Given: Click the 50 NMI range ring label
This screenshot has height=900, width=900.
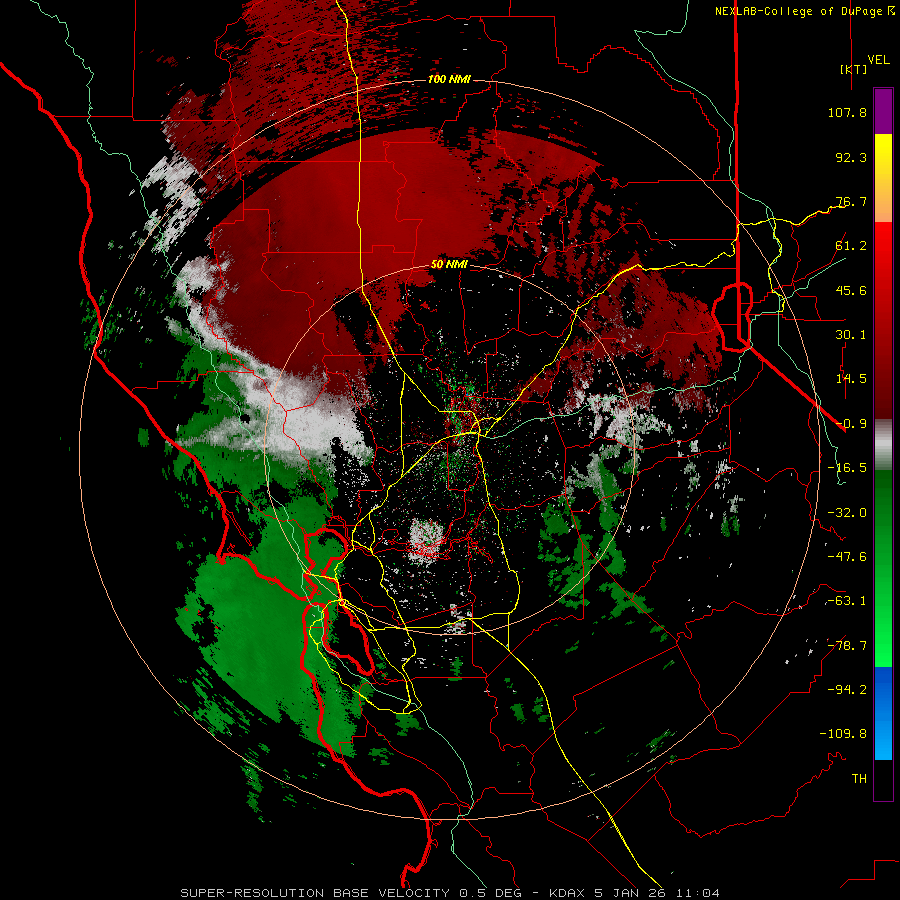Looking at the screenshot, I should point(449,265).
